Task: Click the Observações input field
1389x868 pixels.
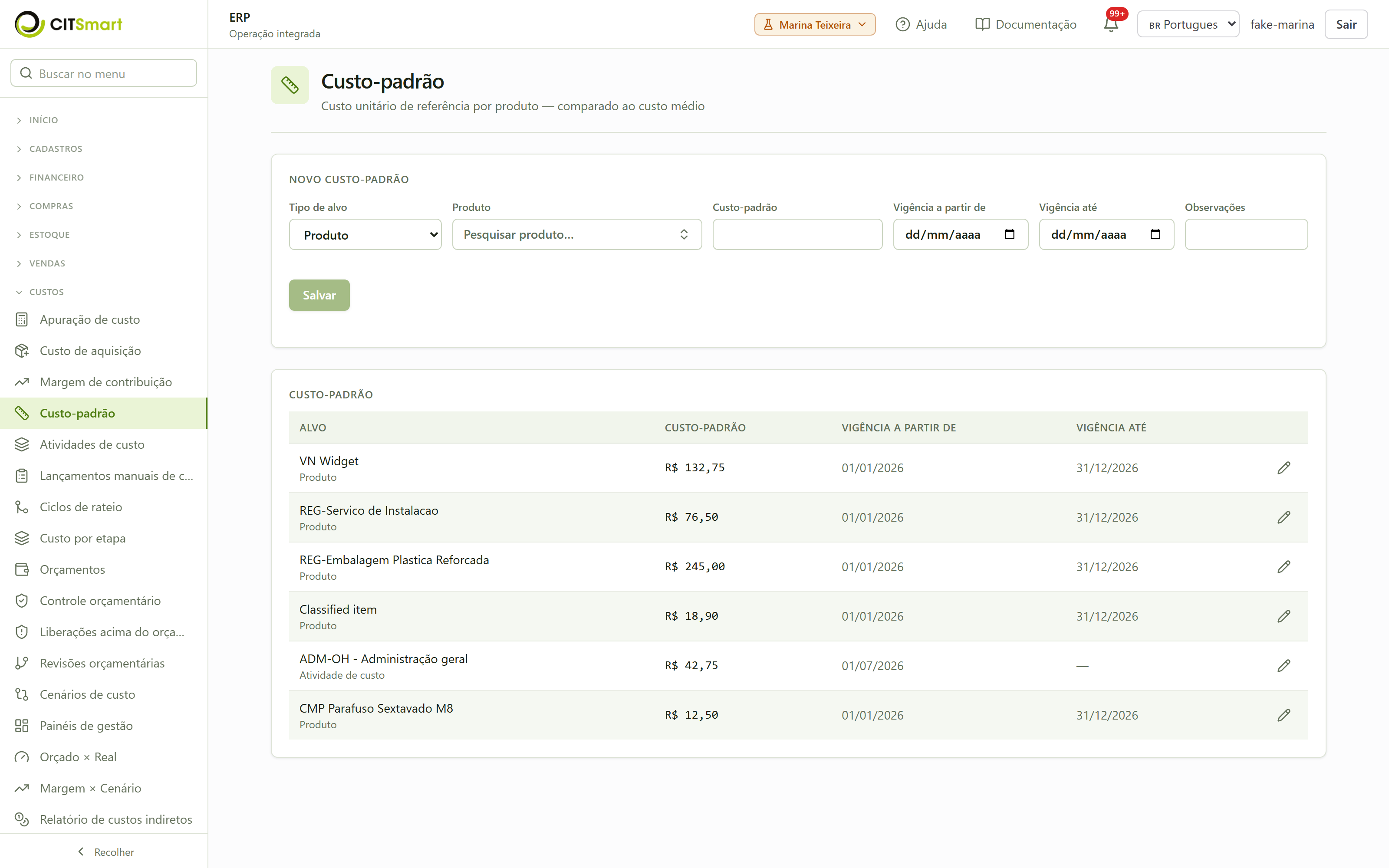Action: (x=1246, y=234)
